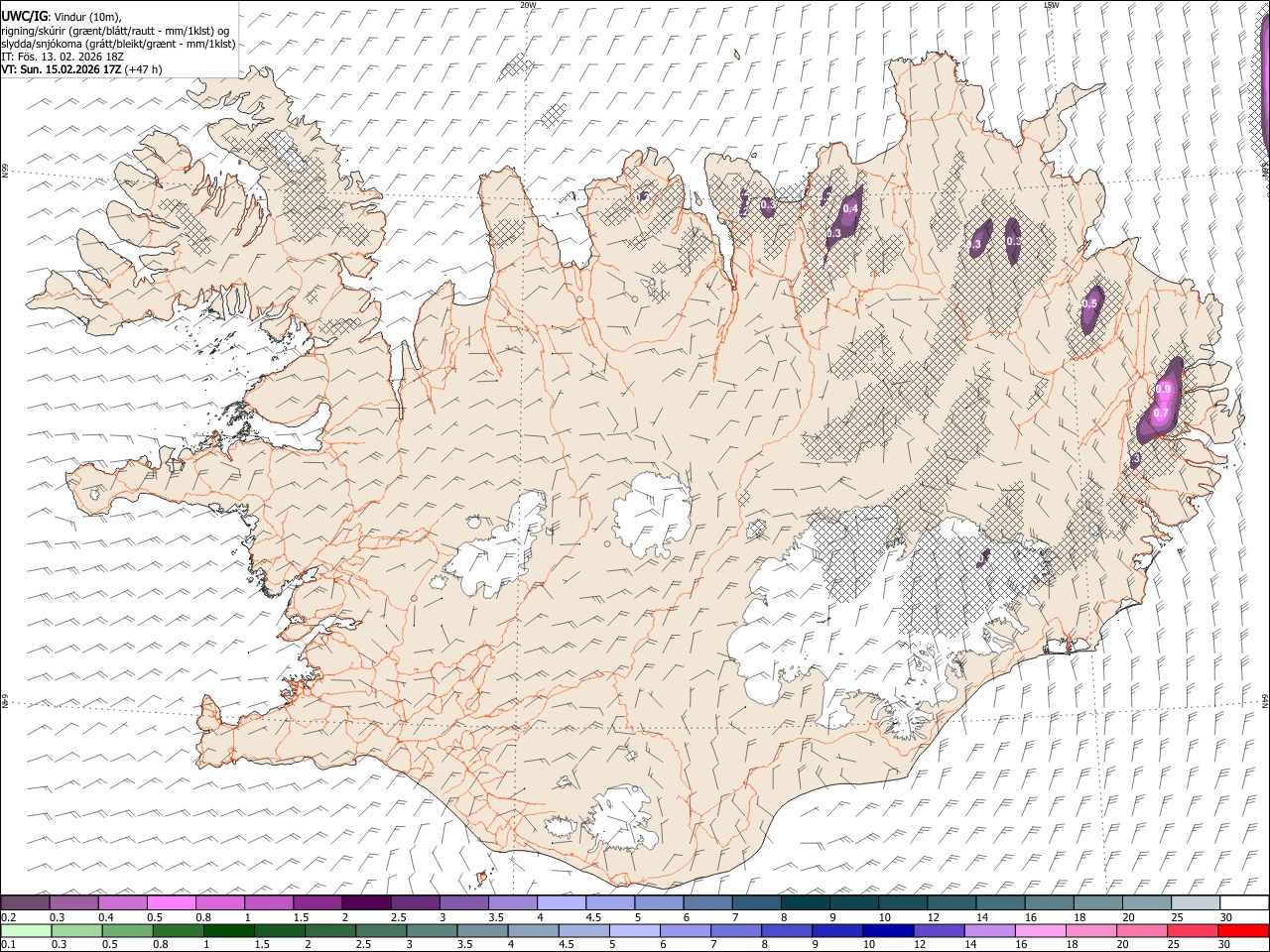Click the '0.7' precipitation label on the map
The height and width of the screenshot is (952, 1270).
pos(1161,413)
